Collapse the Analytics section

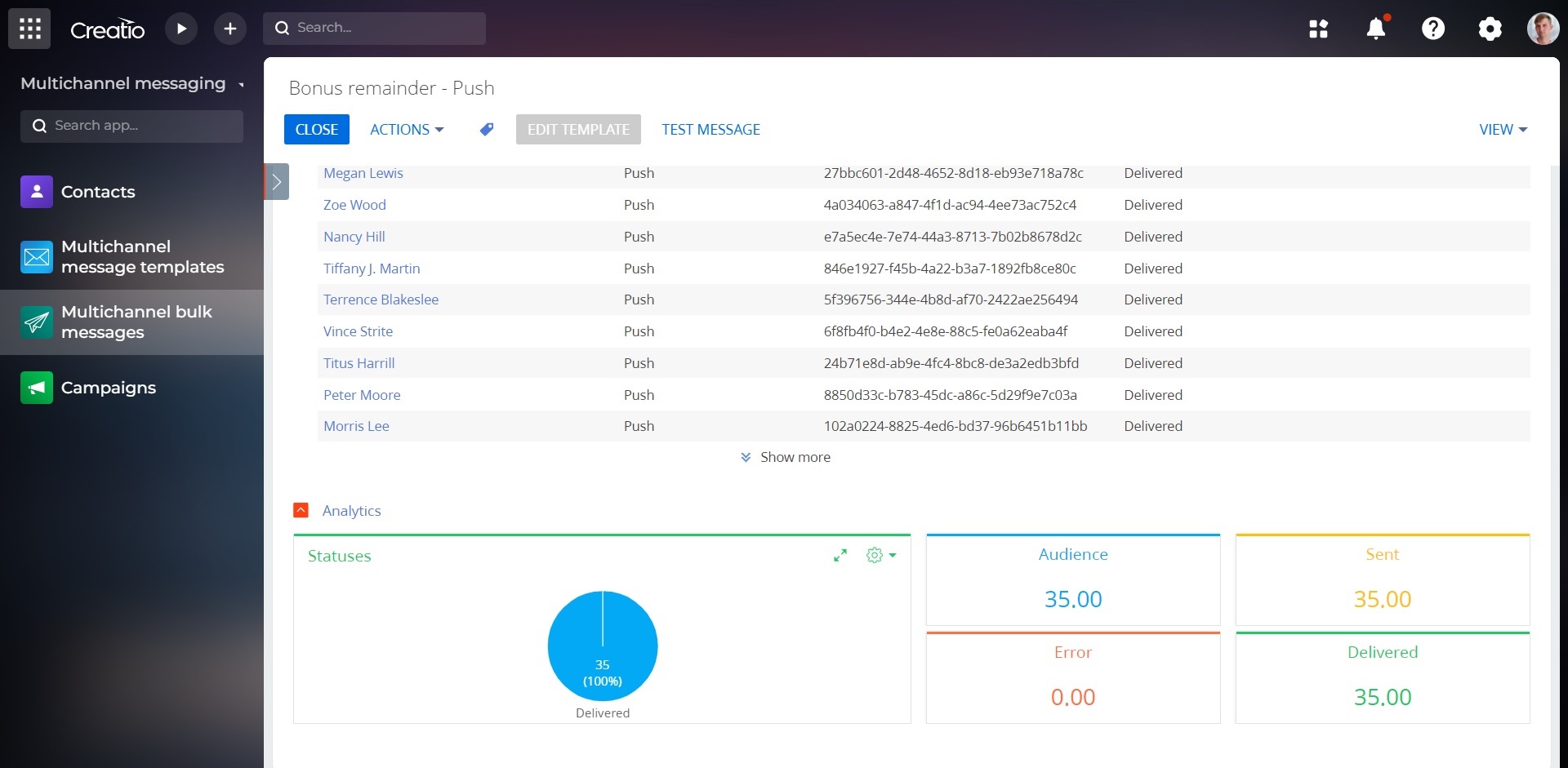point(301,510)
